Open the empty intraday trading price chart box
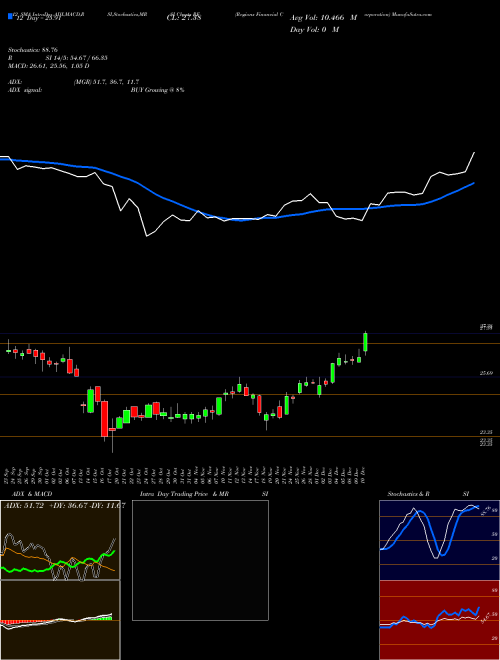Screen dimensions: 500x660 (x=200, y=560)
